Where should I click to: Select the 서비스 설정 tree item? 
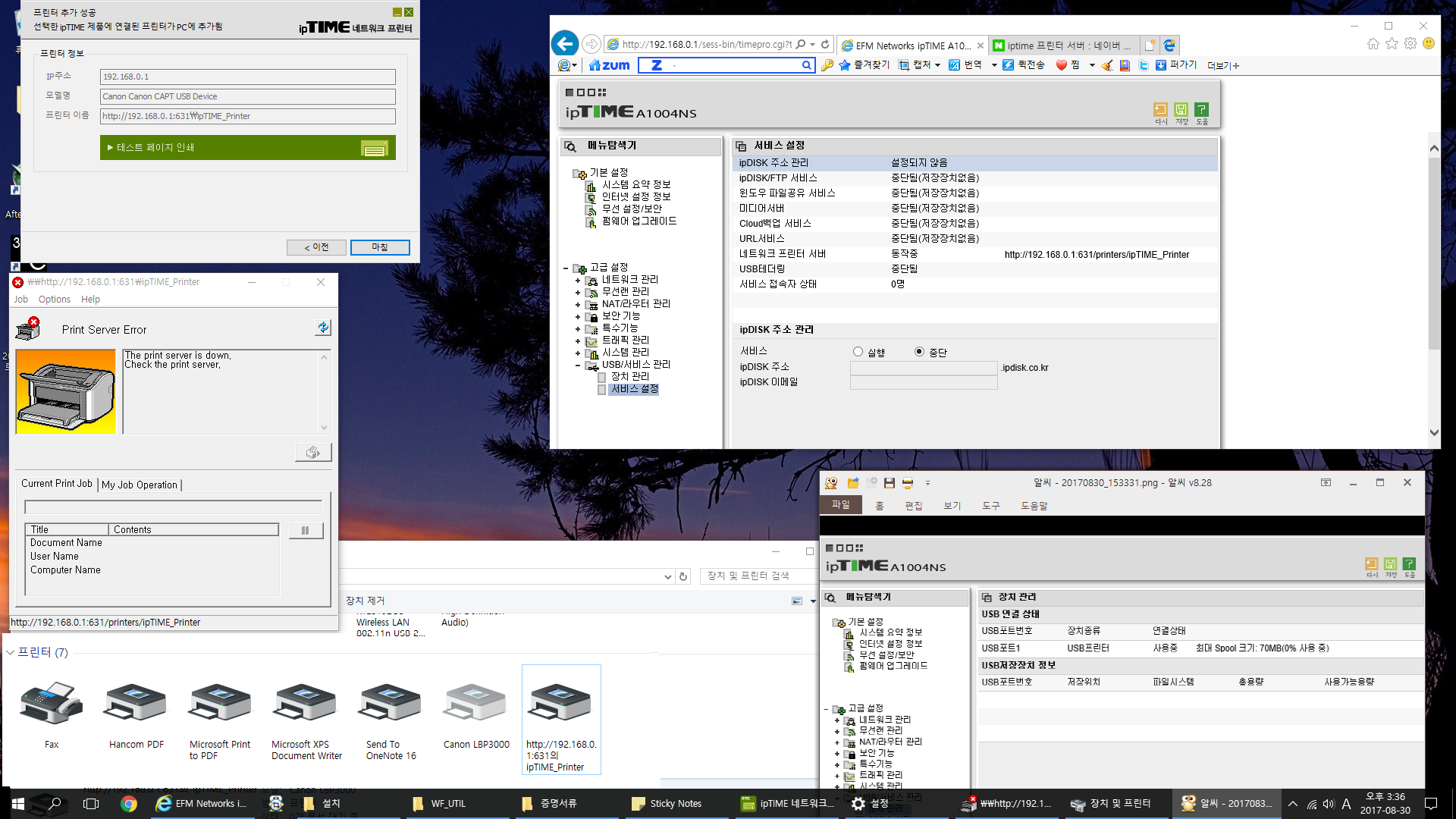tap(634, 389)
